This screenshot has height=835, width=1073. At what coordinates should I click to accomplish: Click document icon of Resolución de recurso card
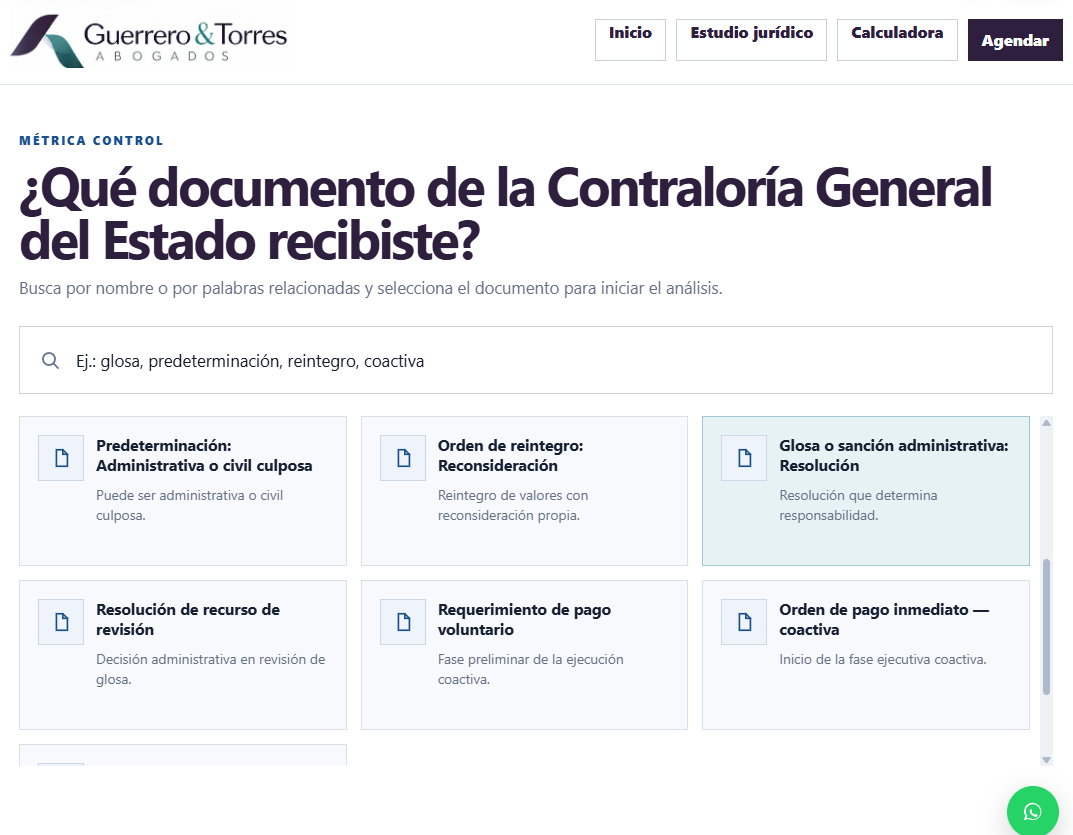(x=61, y=622)
